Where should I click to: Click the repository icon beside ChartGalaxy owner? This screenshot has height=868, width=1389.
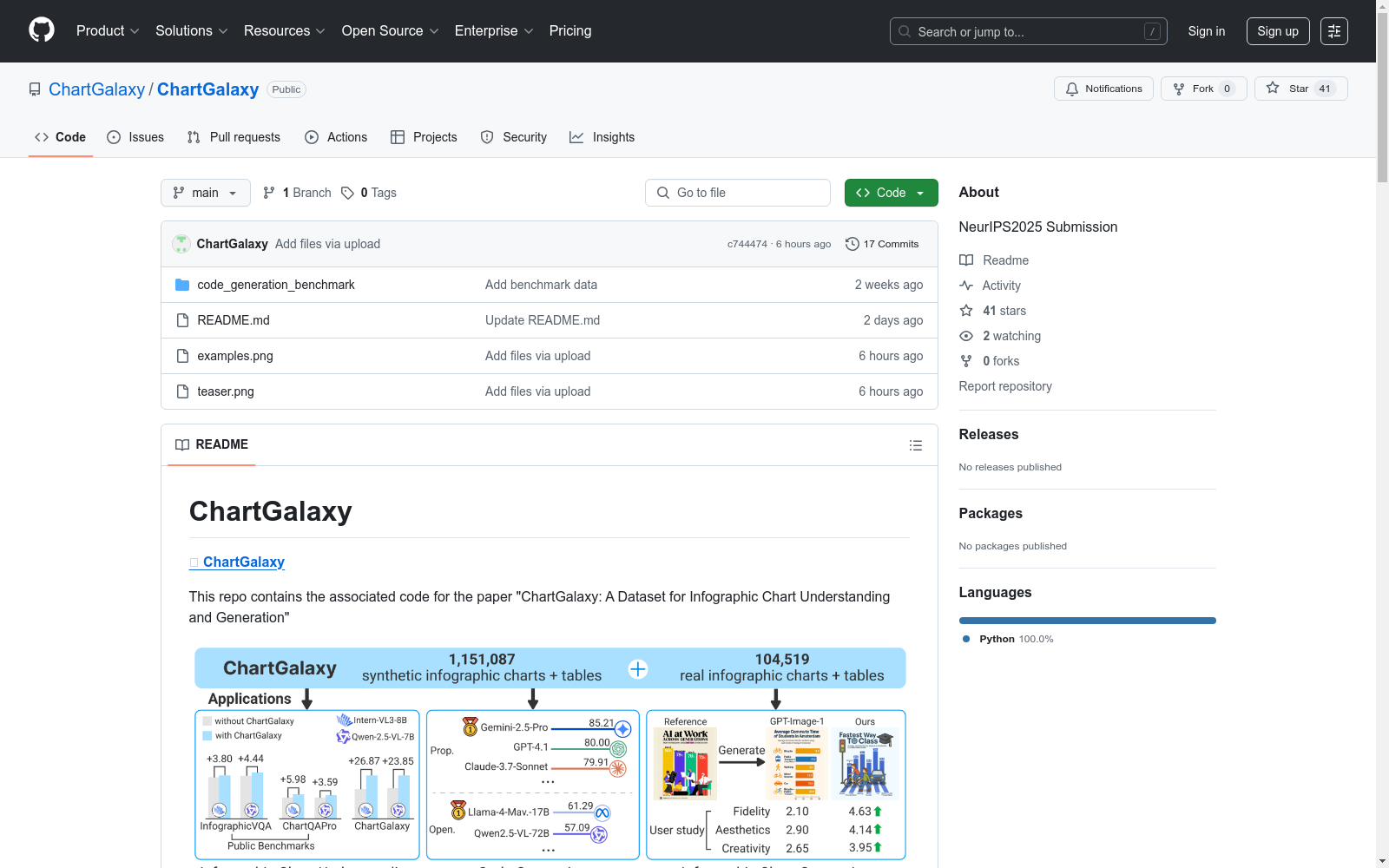[35, 89]
